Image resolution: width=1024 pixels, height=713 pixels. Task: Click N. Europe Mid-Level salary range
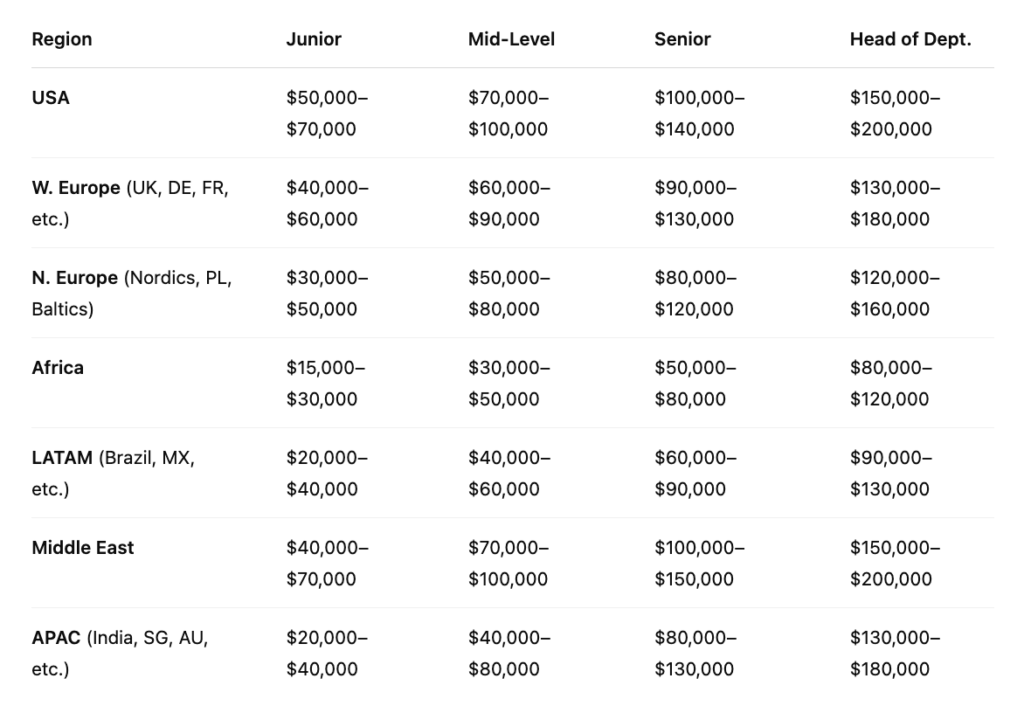[x=508, y=294]
